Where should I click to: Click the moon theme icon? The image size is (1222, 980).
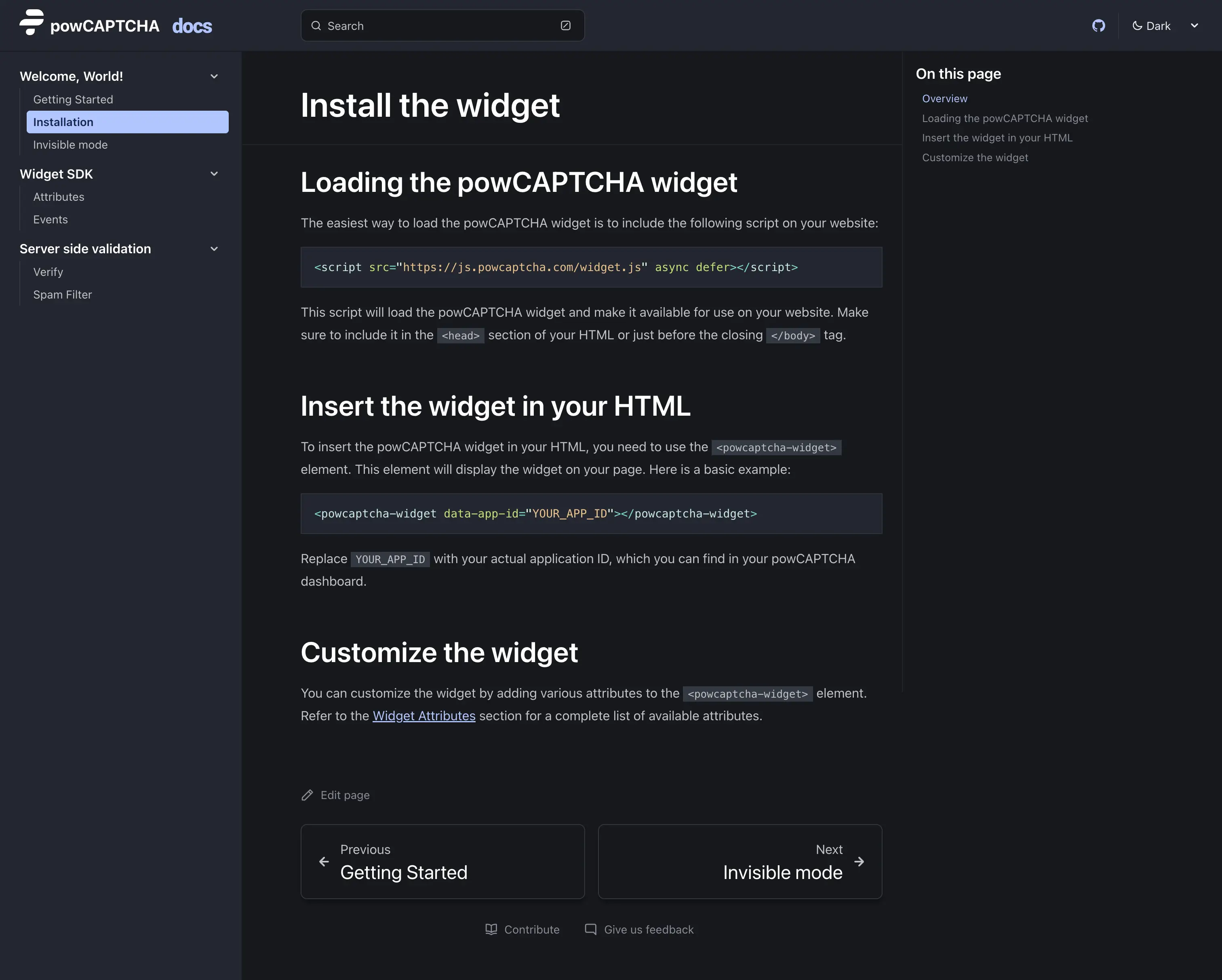1137,25
